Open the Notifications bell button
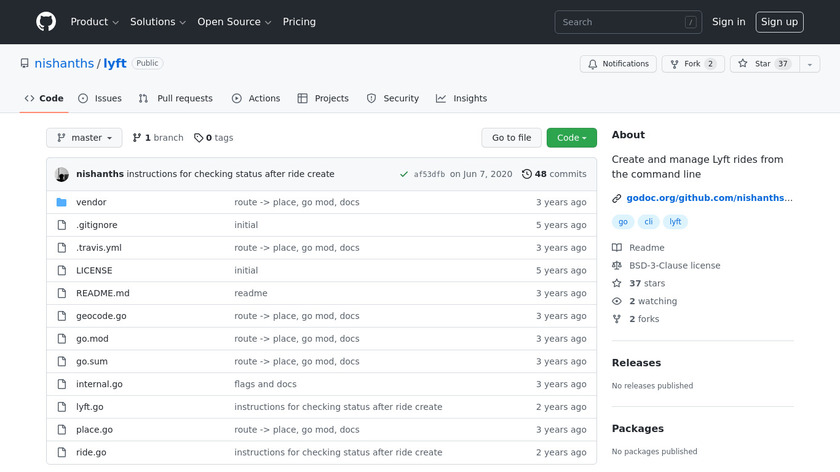 (x=618, y=64)
